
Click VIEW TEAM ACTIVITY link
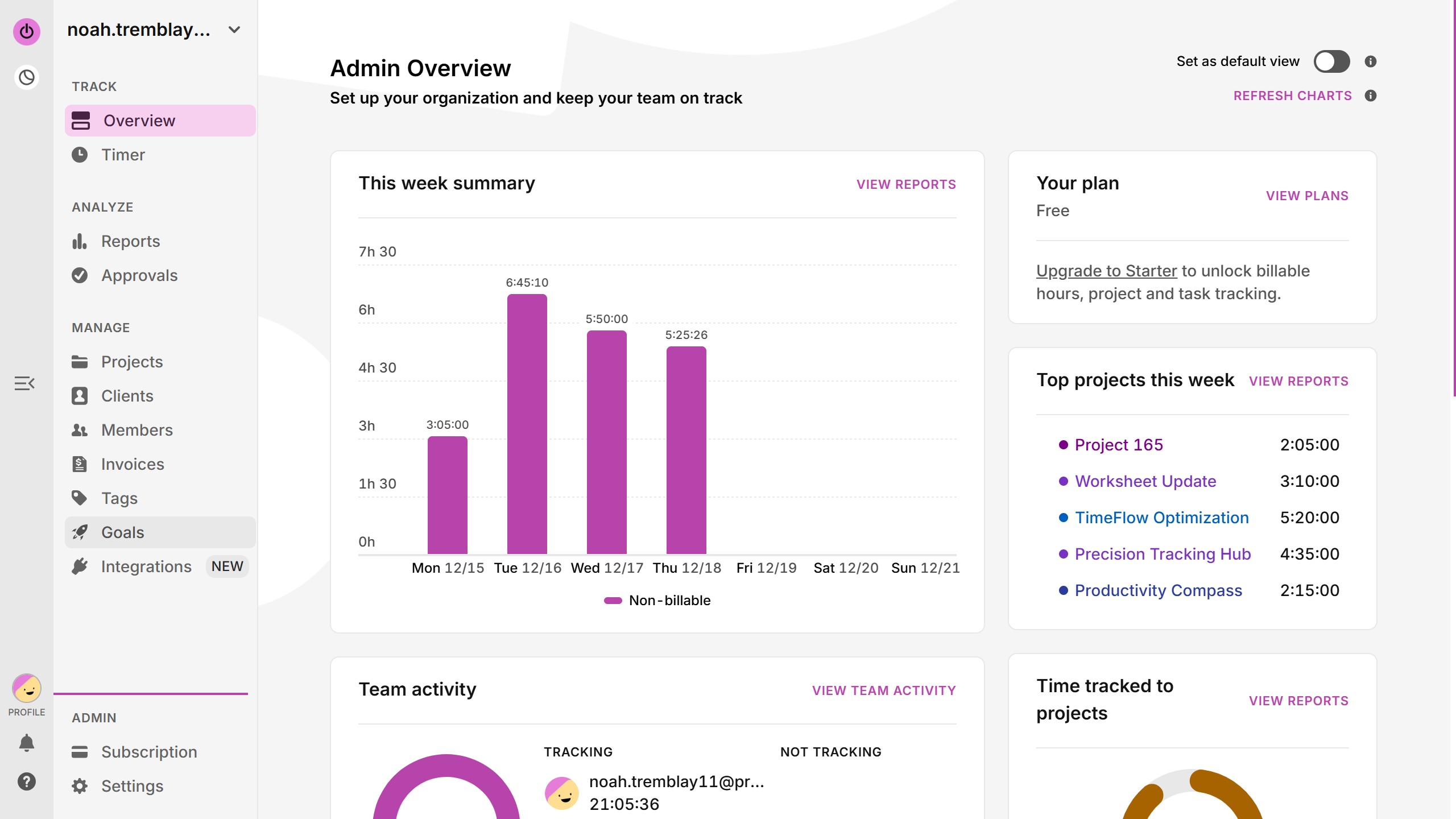point(884,690)
